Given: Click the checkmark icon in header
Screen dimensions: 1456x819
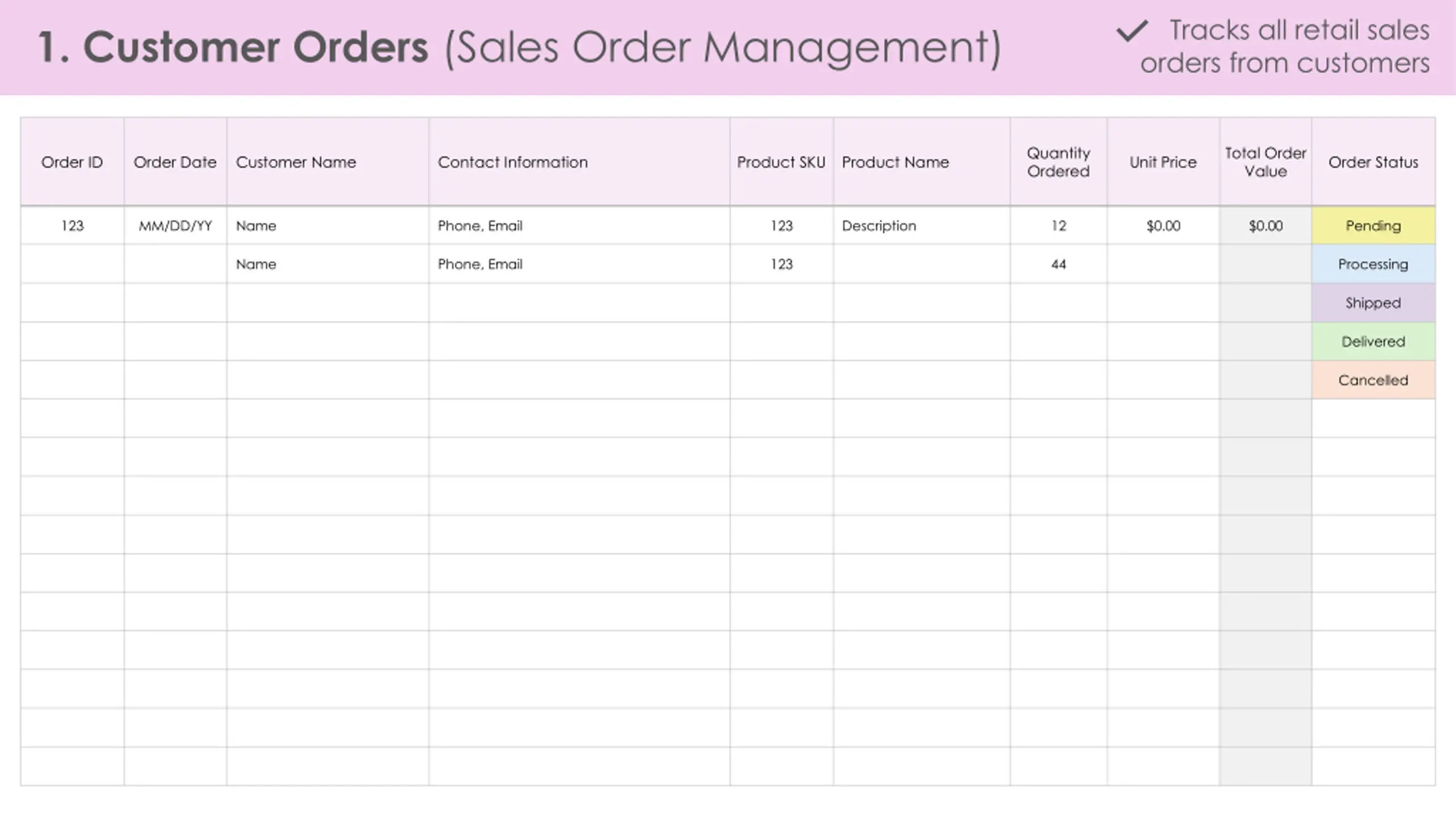Looking at the screenshot, I should tap(1132, 31).
